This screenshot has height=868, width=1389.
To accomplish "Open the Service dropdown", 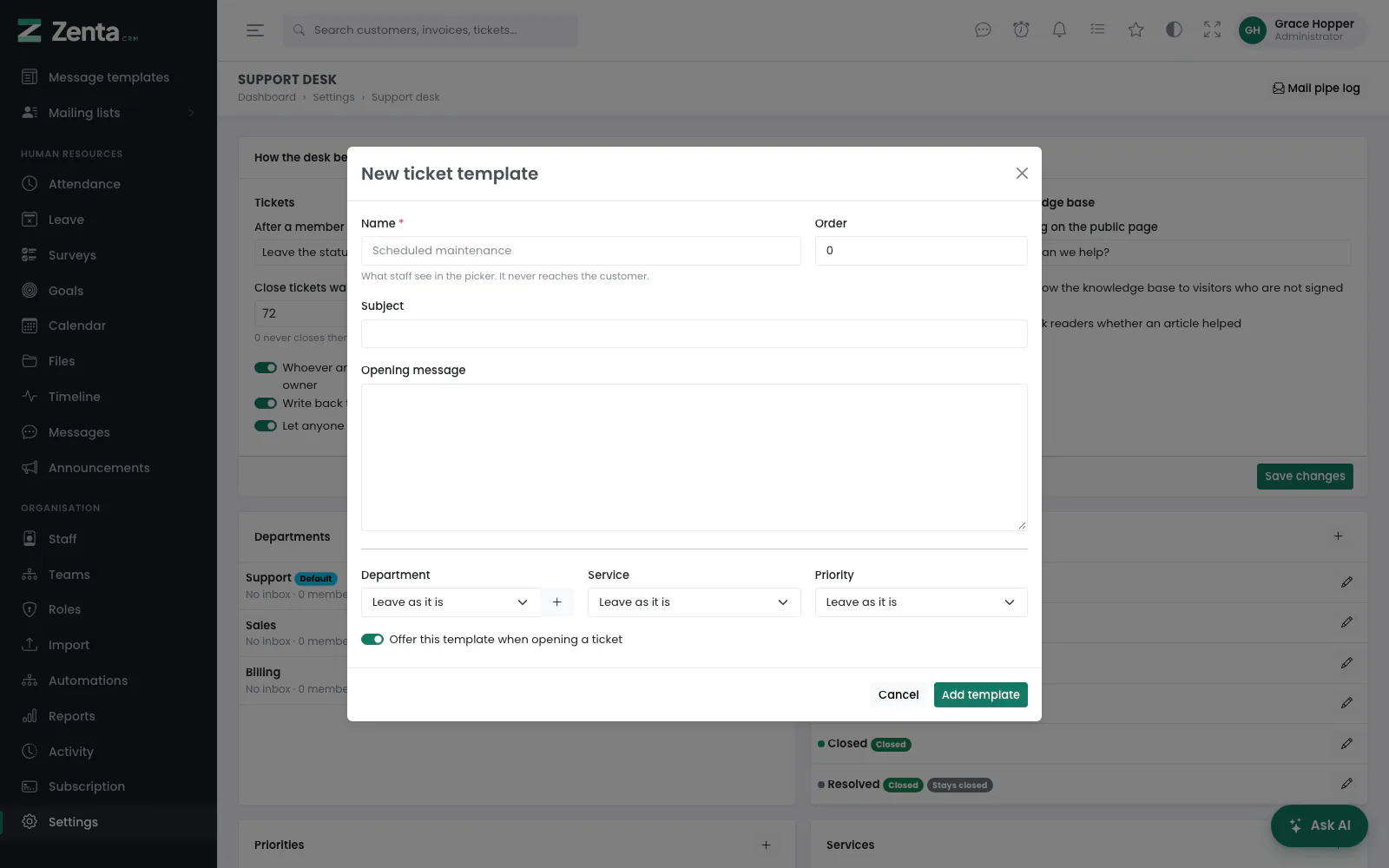I will pyautogui.click(x=694, y=602).
